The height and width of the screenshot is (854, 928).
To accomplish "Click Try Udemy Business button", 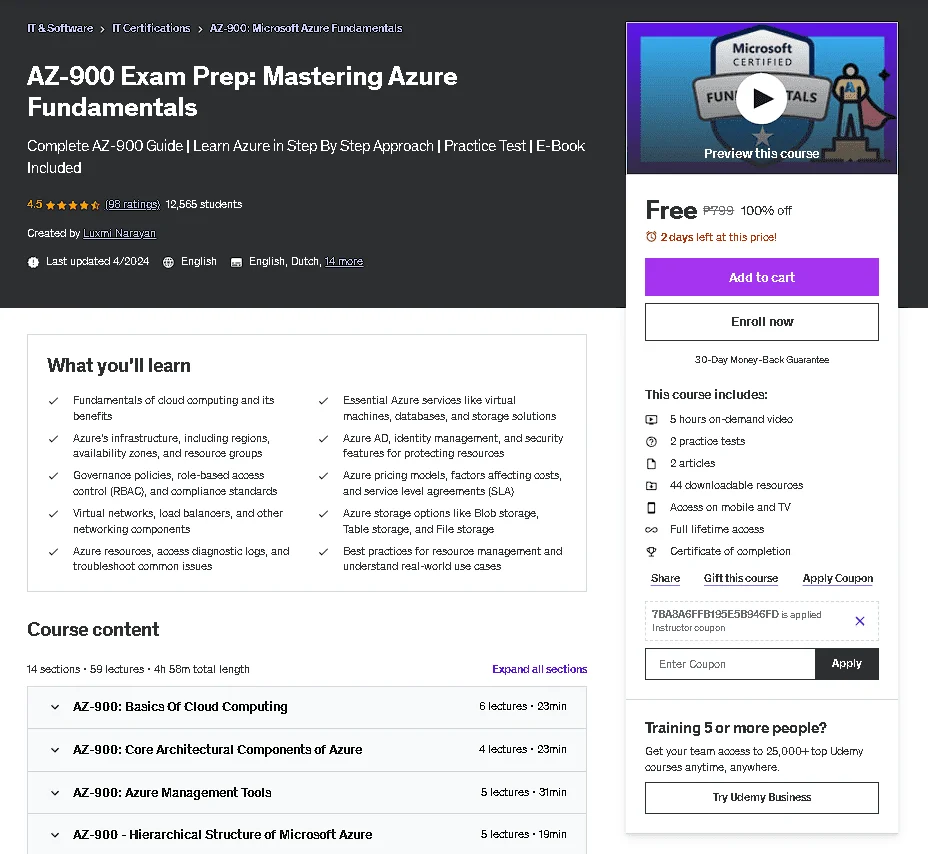I will pos(762,798).
